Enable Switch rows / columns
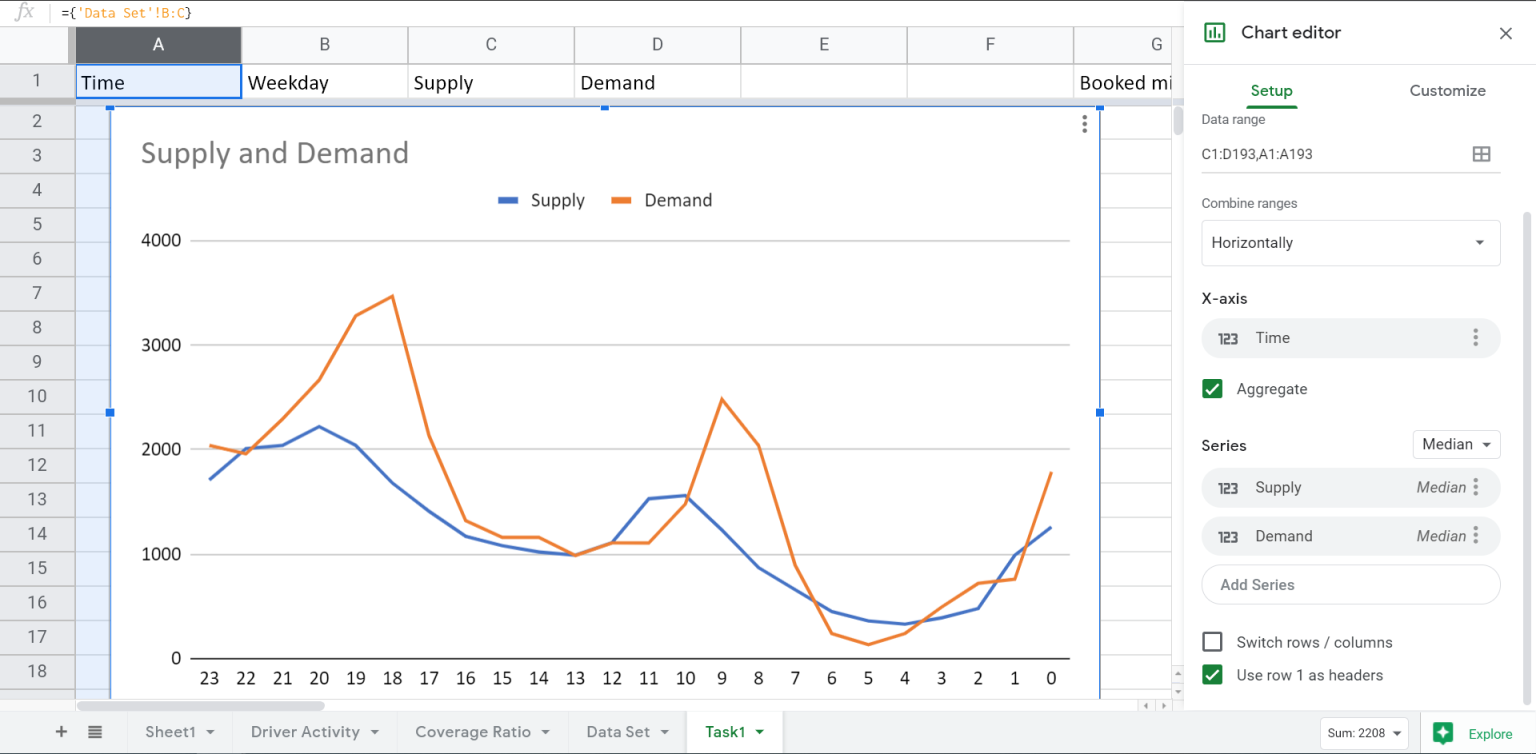1536x754 pixels. 1212,641
